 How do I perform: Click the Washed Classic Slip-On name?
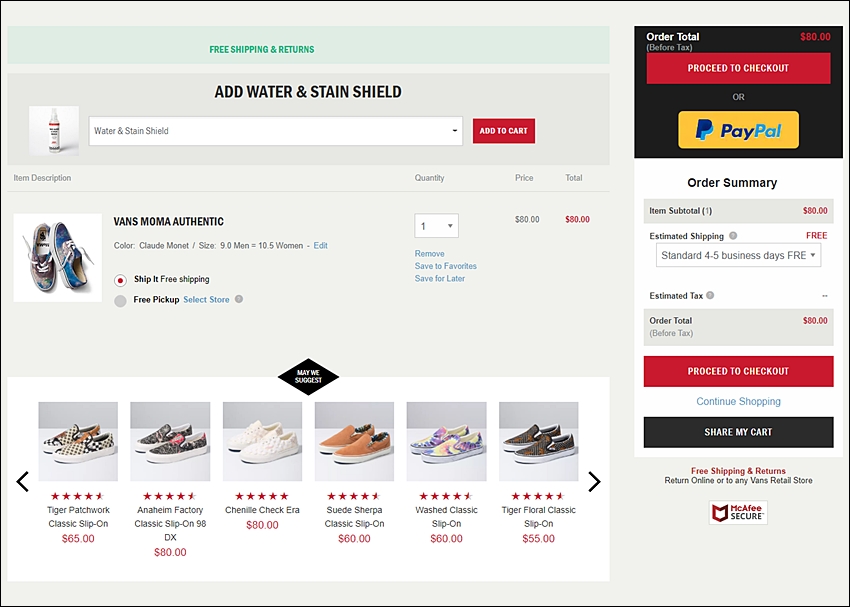[x=447, y=517]
